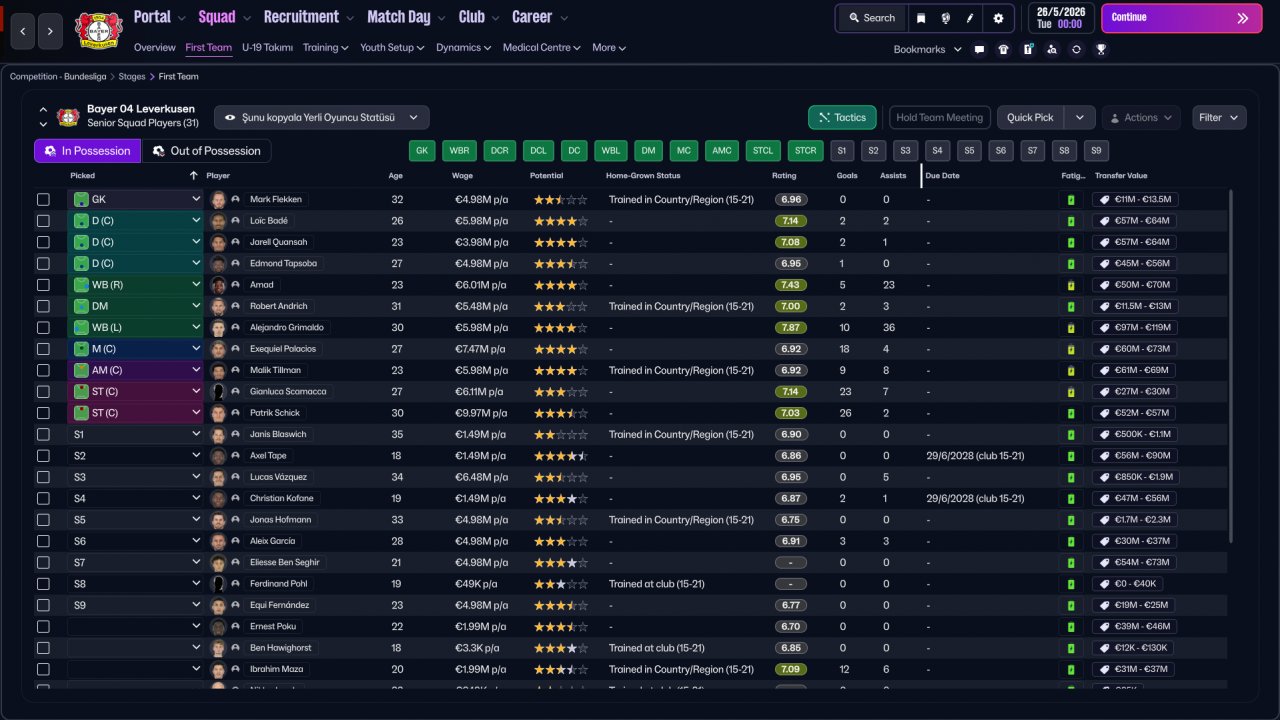
Task: Click the person icon beside Patrik Schick's name
Action: click(x=236, y=413)
